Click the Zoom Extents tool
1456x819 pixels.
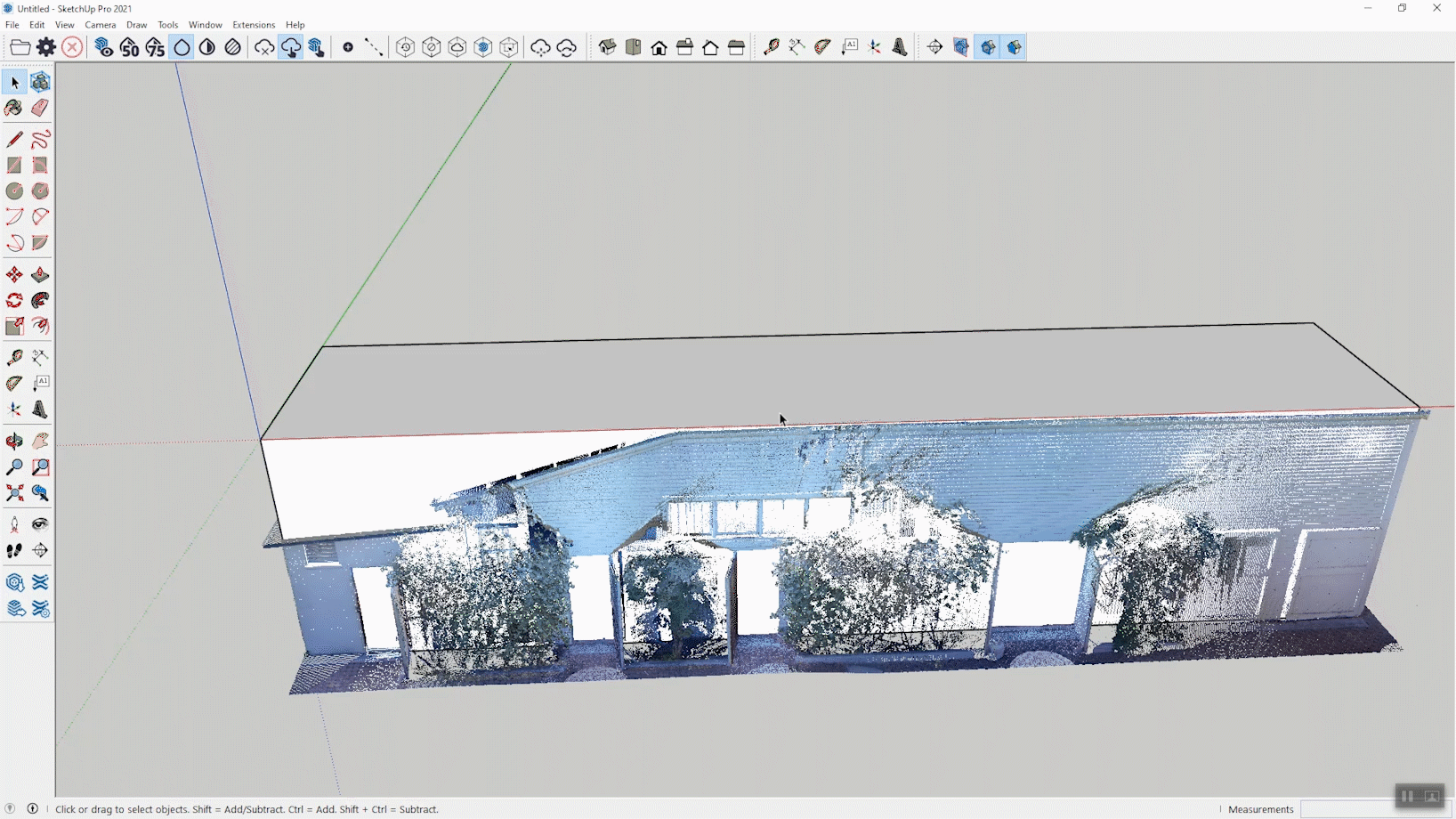(14, 493)
